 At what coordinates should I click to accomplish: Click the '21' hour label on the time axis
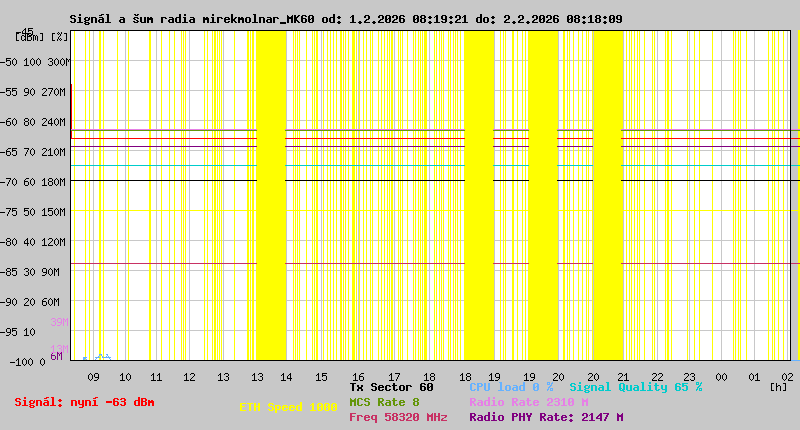coord(623,377)
